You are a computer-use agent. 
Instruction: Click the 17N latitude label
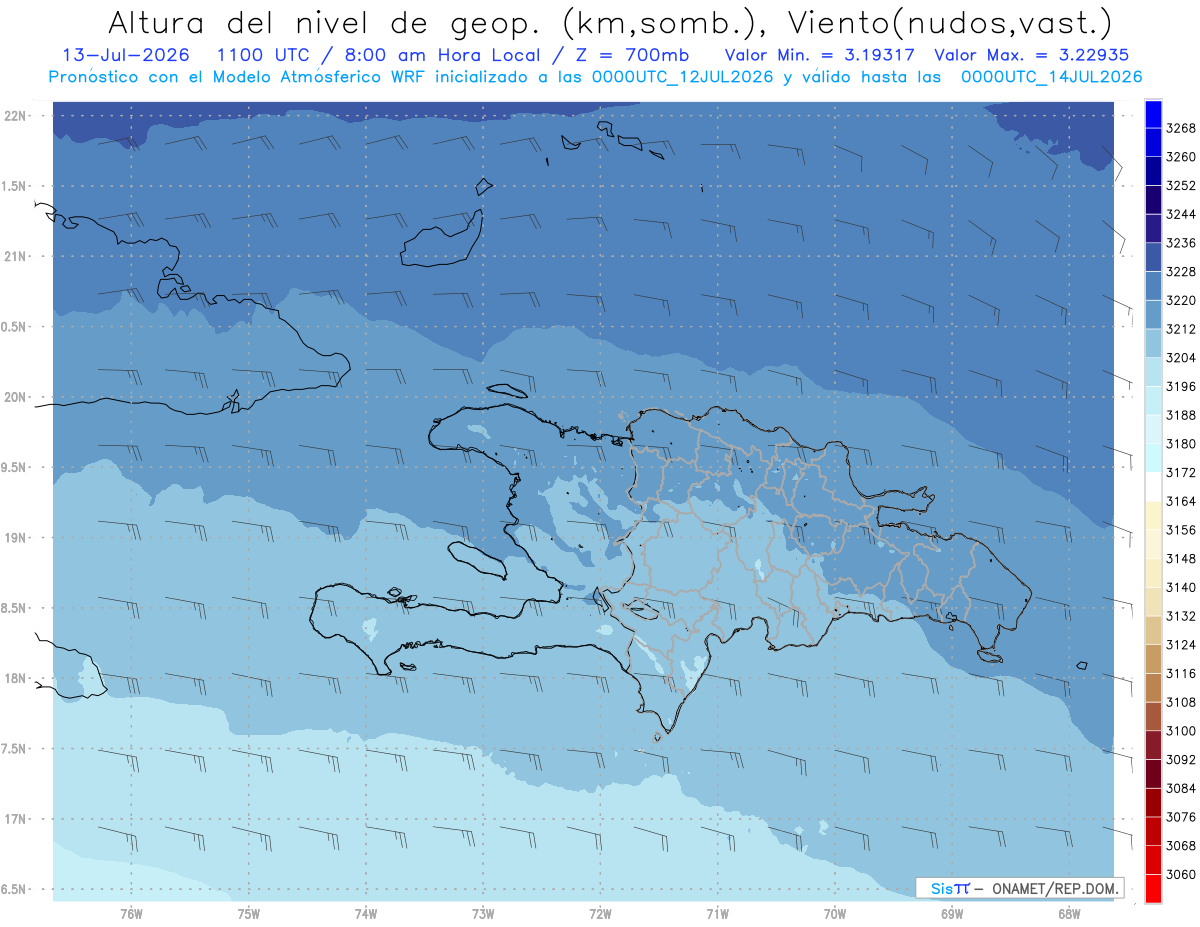[15, 819]
